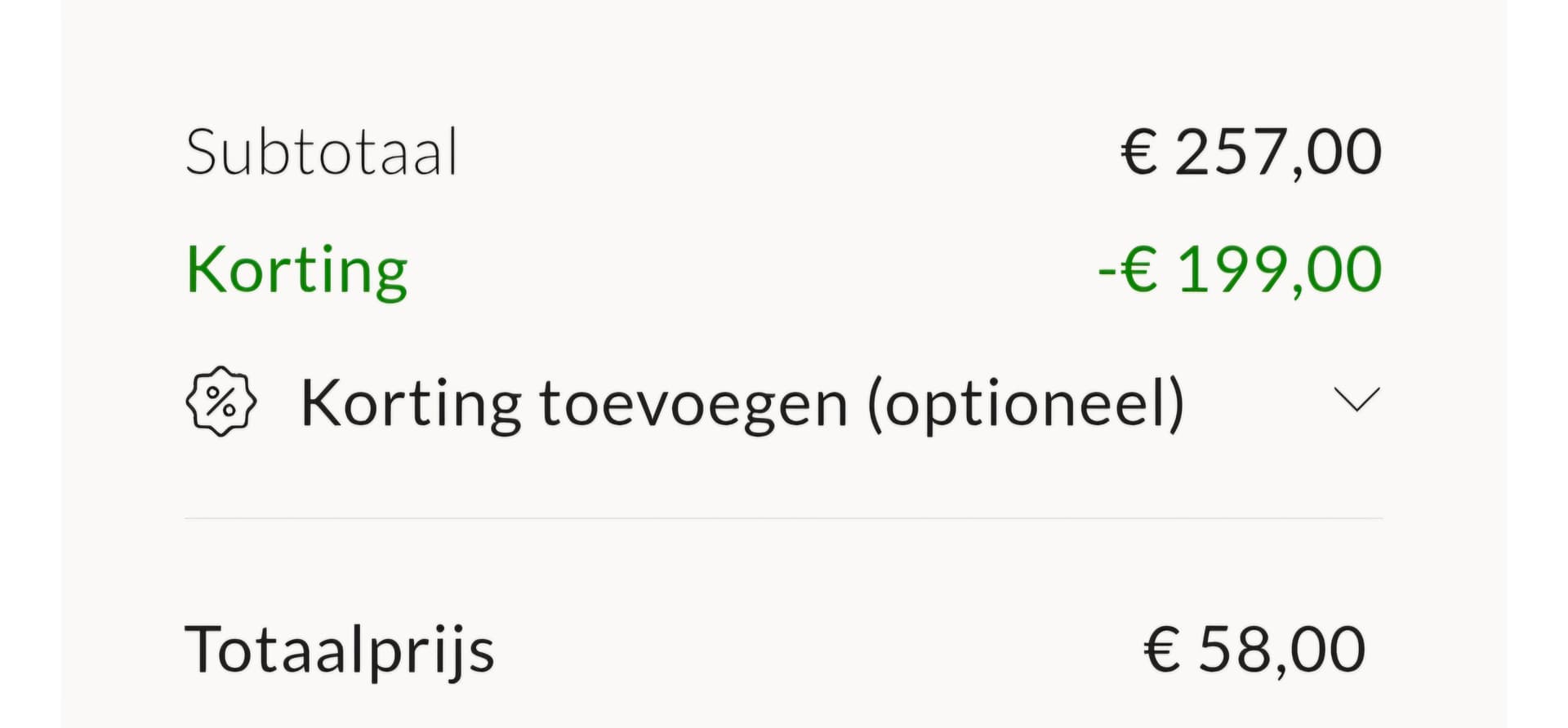Image resolution: width=1568 pixels, height=728 pixels.
Task: Click the minus sign before the discount amount
Action: tap(1107, 270)
